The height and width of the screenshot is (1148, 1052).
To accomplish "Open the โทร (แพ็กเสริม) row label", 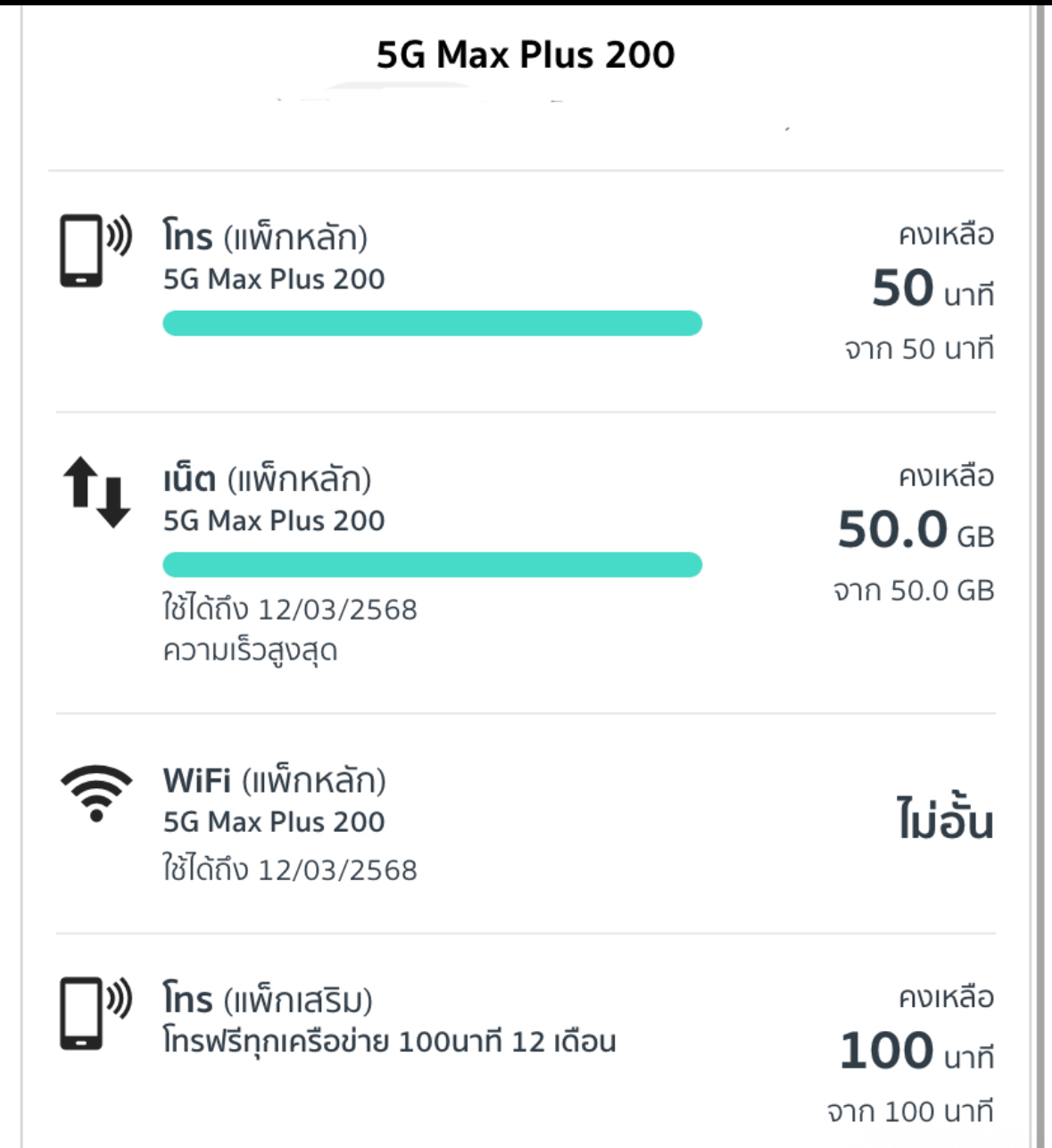I will pos(268,1000).
